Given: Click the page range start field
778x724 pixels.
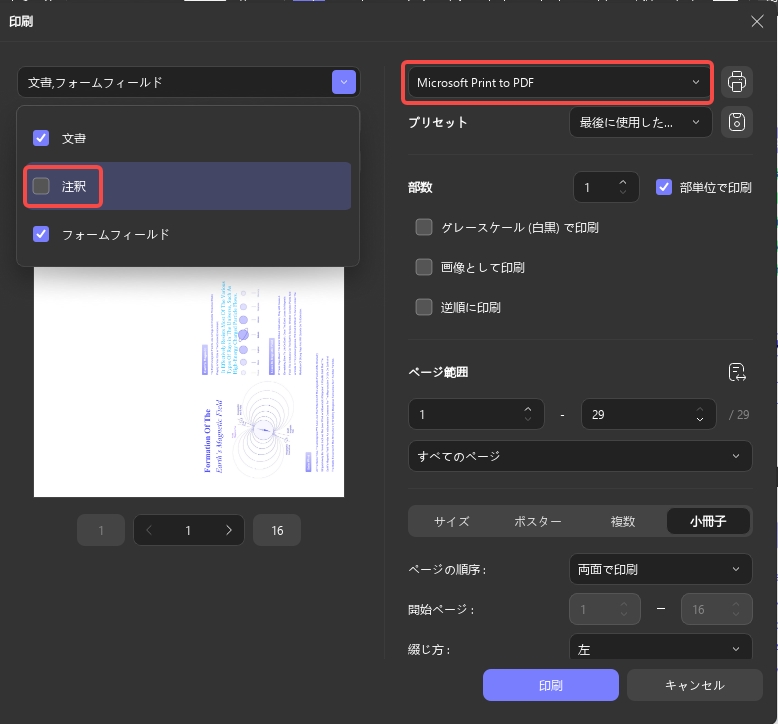Looking at the screenshot, I should [476, 414].
